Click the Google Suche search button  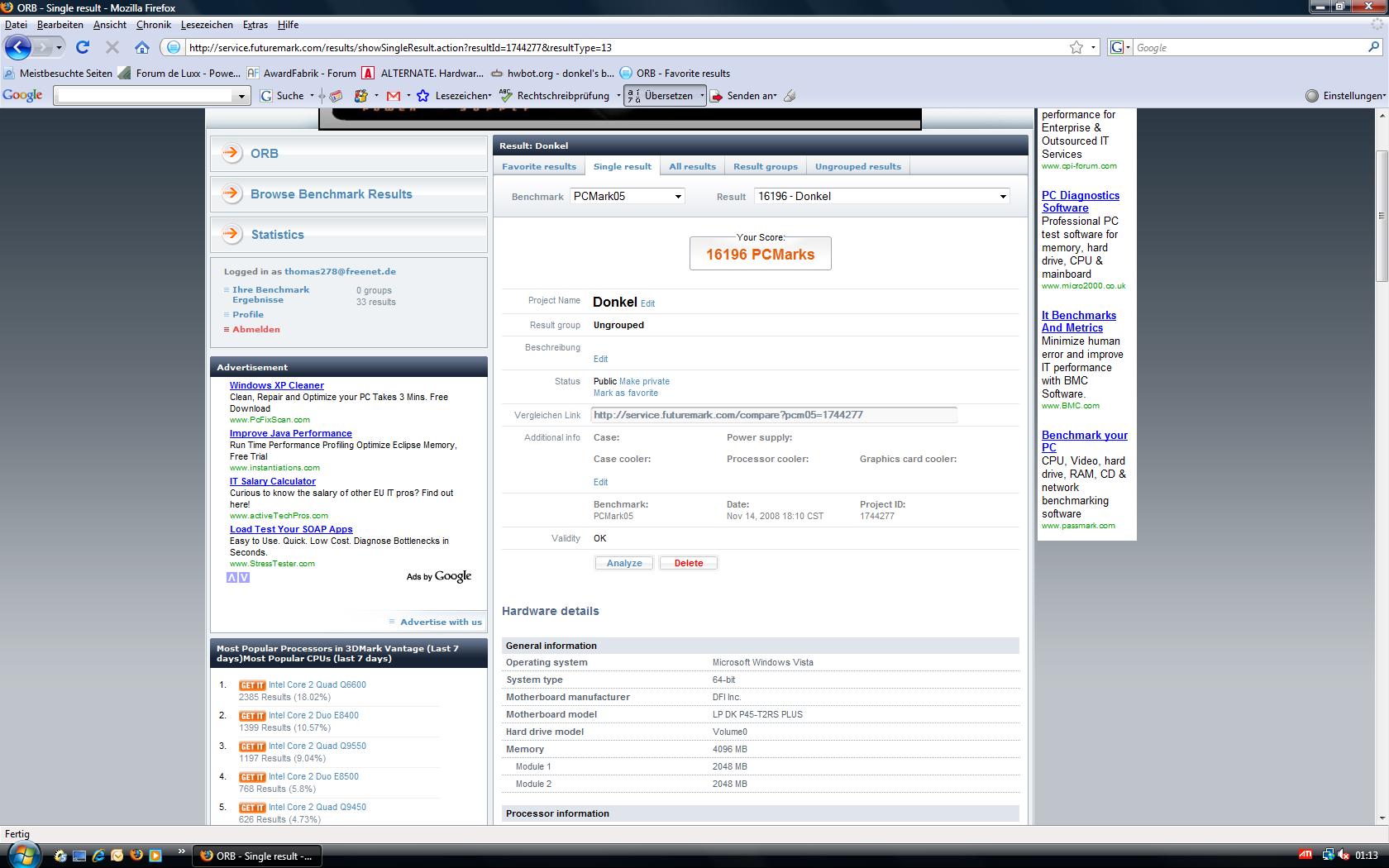pos(282,96)
